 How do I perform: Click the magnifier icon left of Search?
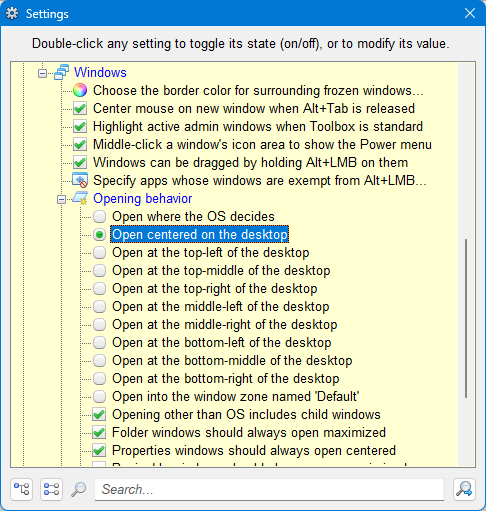pos(79,489)
